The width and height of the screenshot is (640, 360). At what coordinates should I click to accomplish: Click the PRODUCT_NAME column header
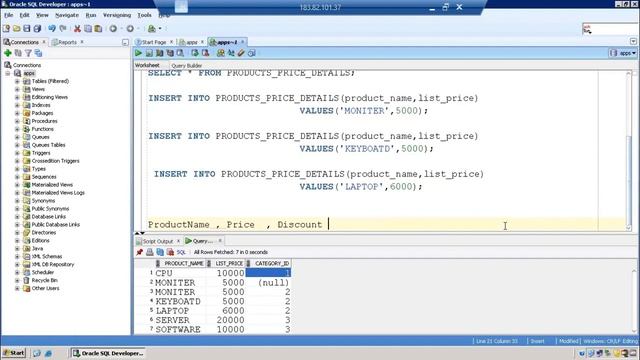(180, 264)
